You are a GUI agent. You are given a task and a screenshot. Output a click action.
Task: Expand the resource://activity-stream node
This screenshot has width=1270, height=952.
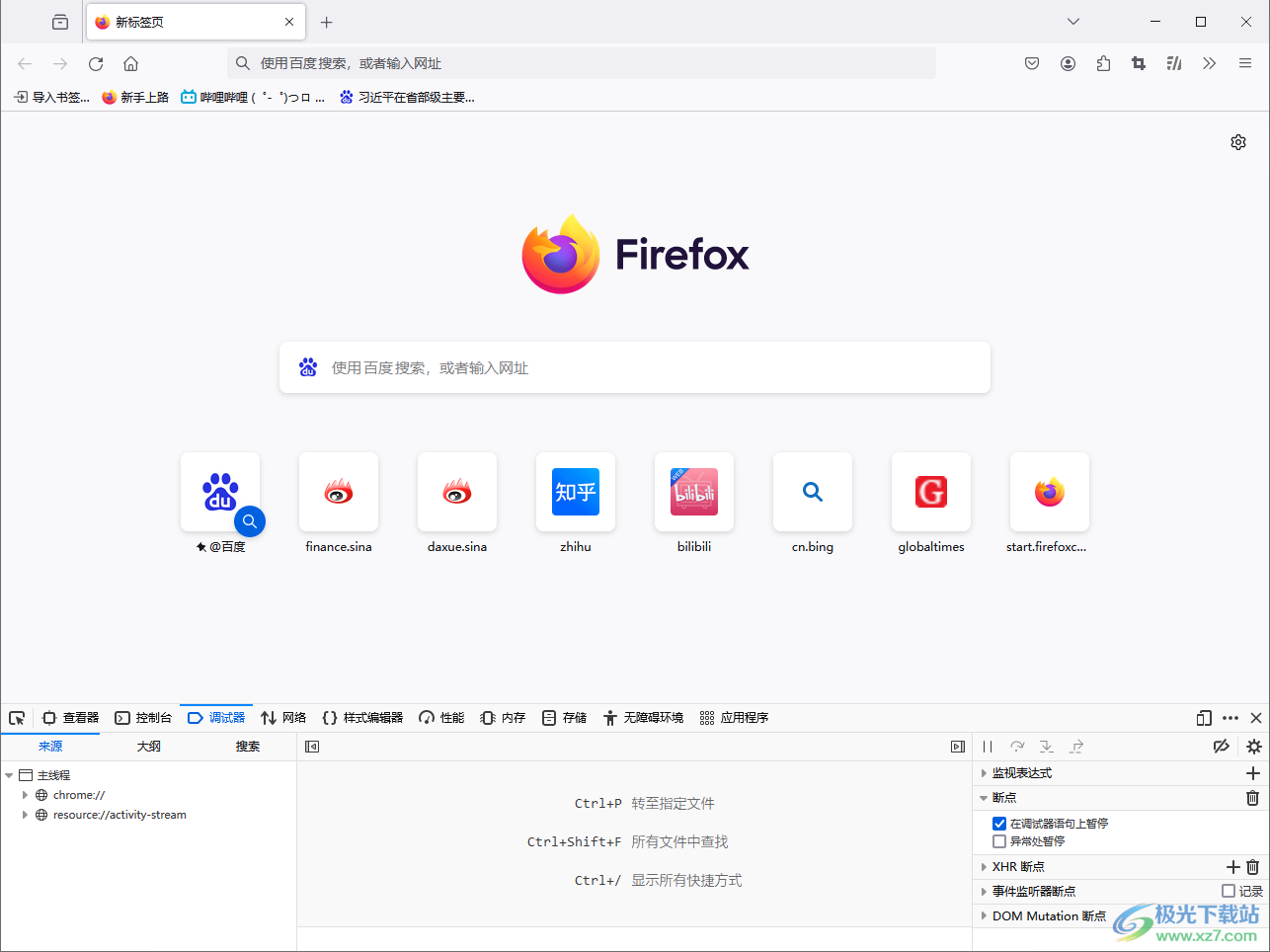coord(25,815)
